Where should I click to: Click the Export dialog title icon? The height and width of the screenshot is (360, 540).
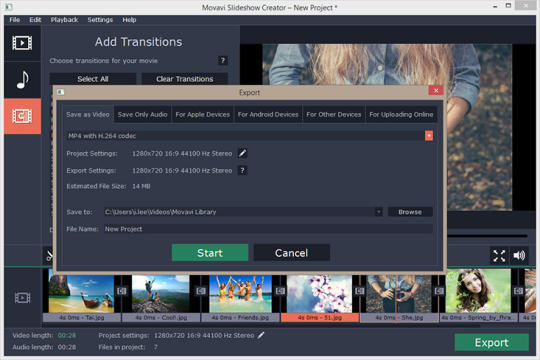pyautogui.click(x=61, y=92)
